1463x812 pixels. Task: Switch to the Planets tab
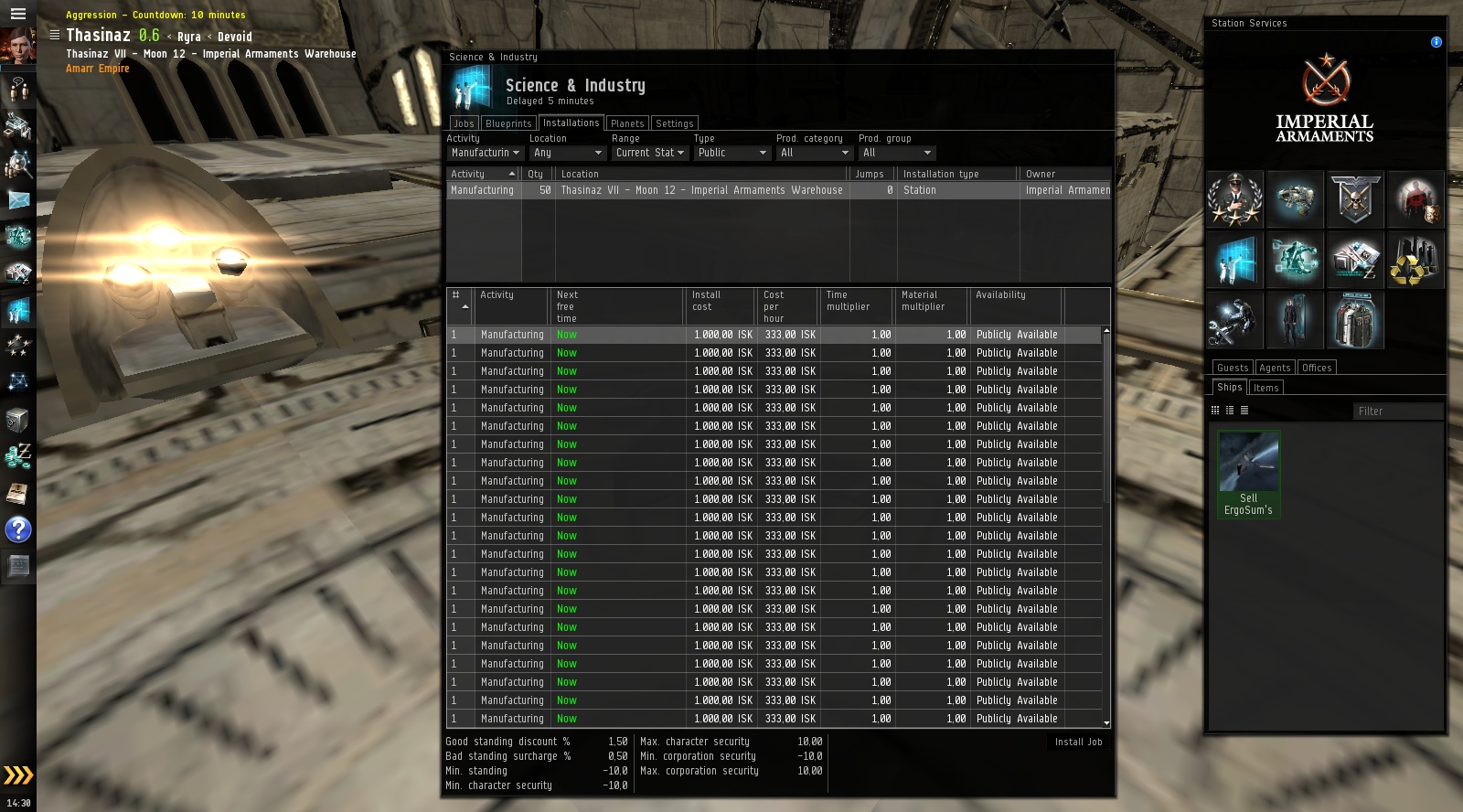point(627,123)
